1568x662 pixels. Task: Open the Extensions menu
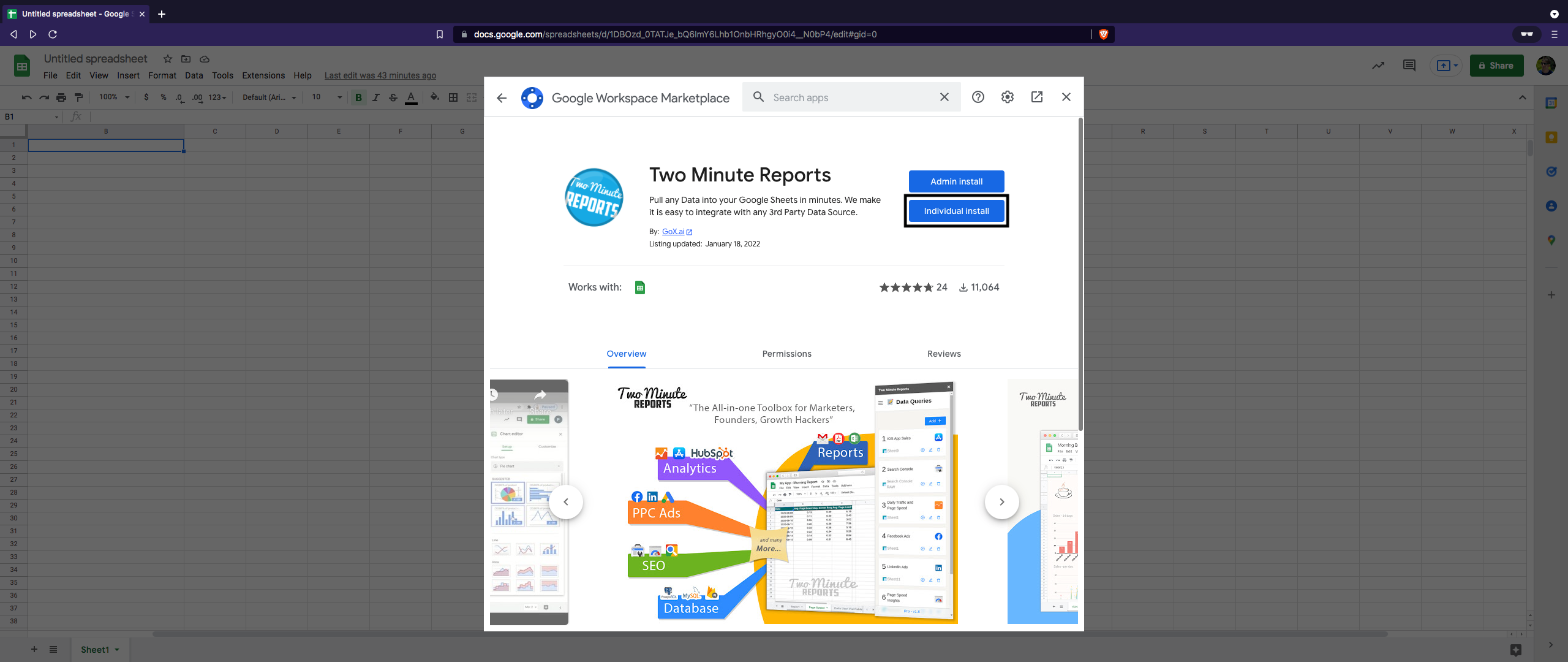pyautogui.click(x=263, y=75)
